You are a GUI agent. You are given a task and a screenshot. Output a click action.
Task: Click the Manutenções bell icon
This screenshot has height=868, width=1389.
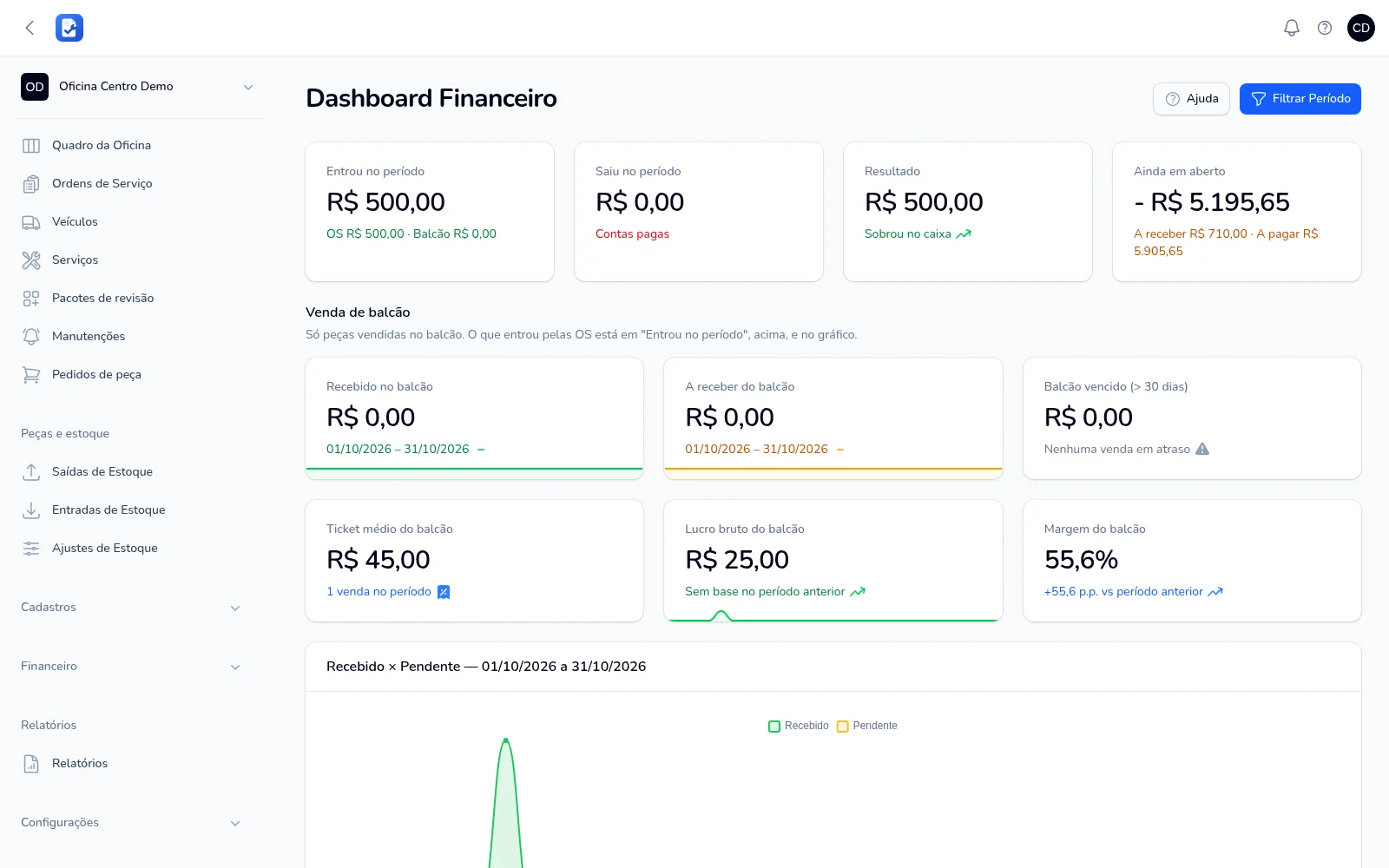tap(31, 337)
